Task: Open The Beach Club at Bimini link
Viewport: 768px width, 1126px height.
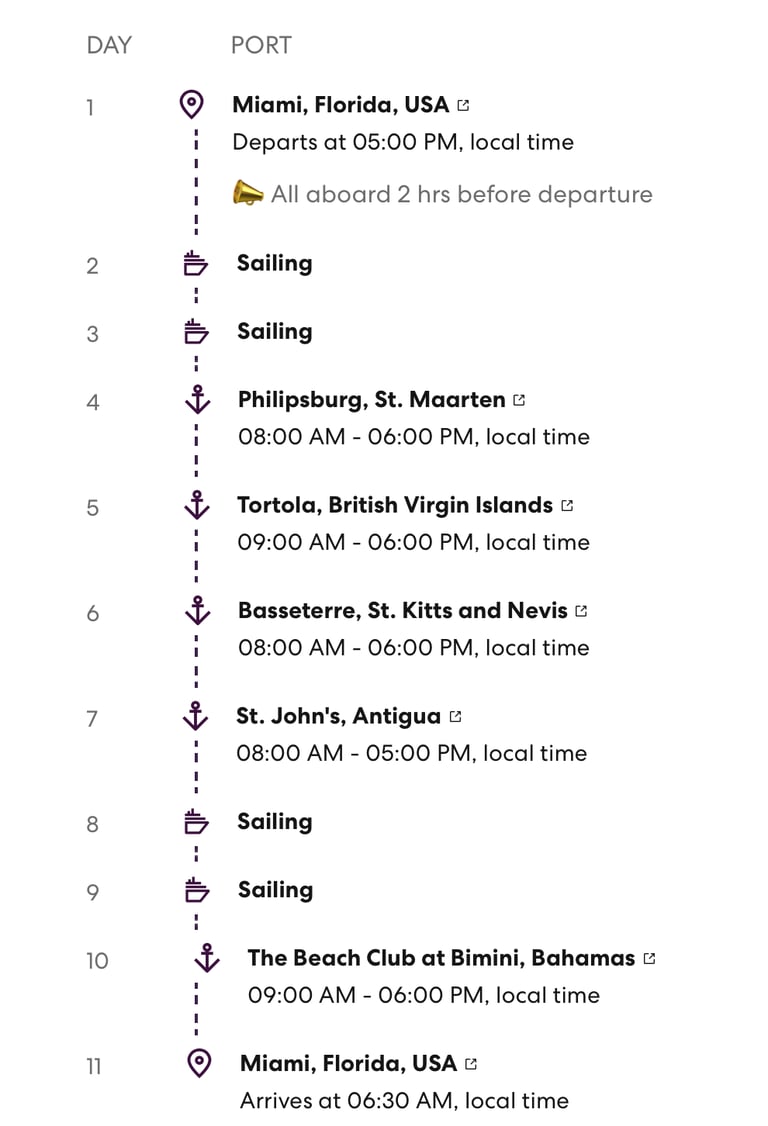Action: coord(440,958)
